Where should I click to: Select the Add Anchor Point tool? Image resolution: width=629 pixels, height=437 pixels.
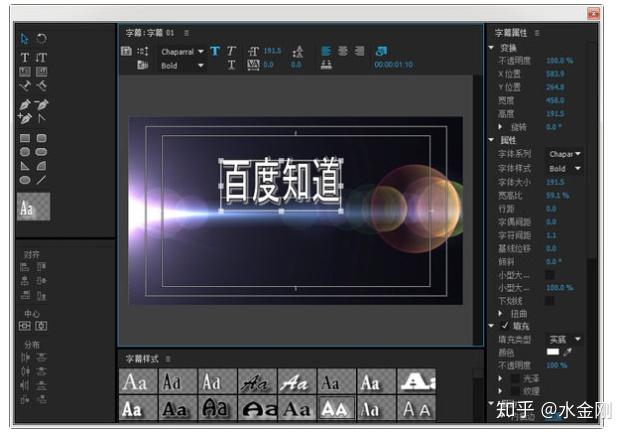tap(24, 118)
